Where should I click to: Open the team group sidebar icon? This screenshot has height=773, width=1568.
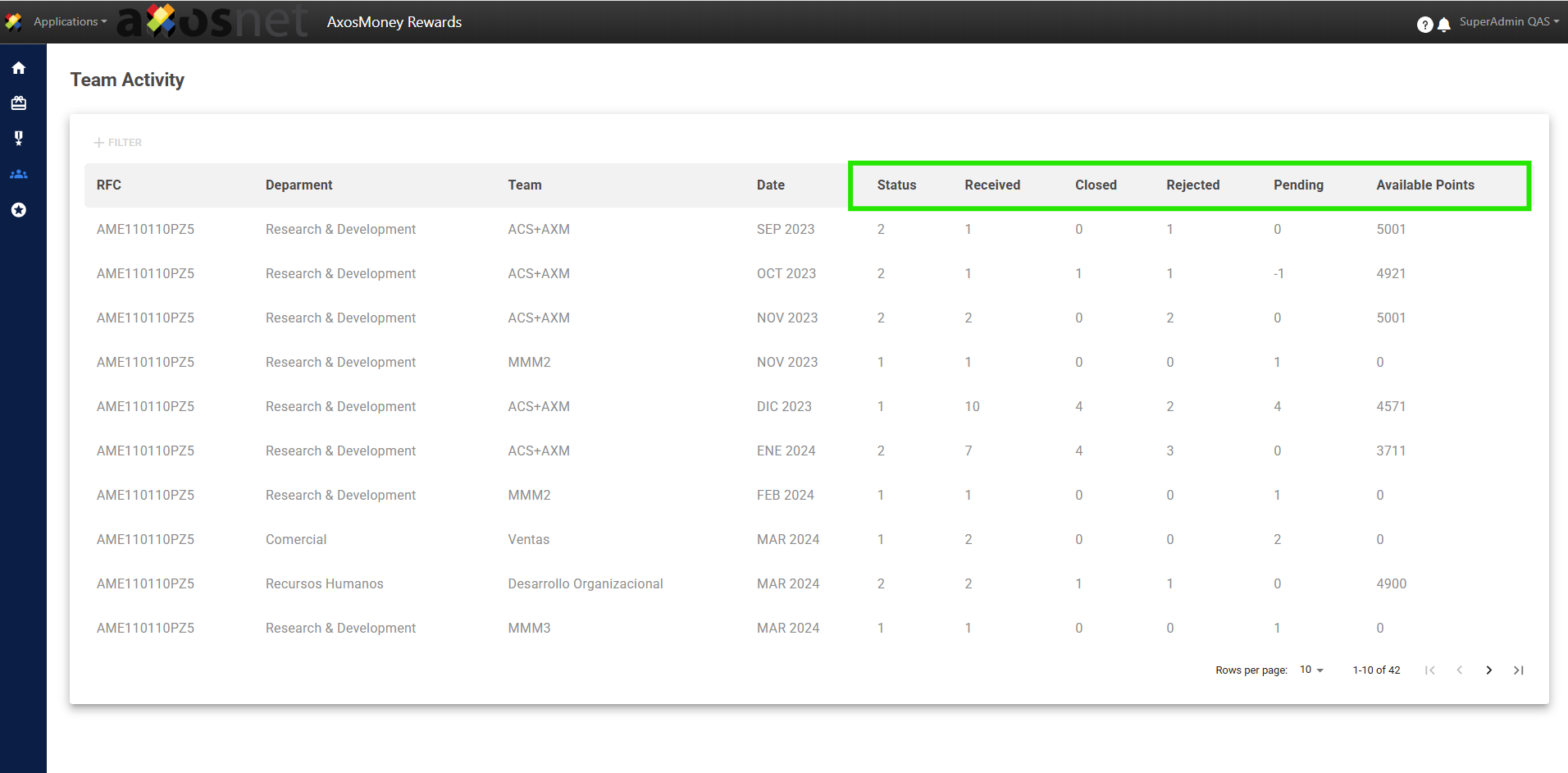19,174
